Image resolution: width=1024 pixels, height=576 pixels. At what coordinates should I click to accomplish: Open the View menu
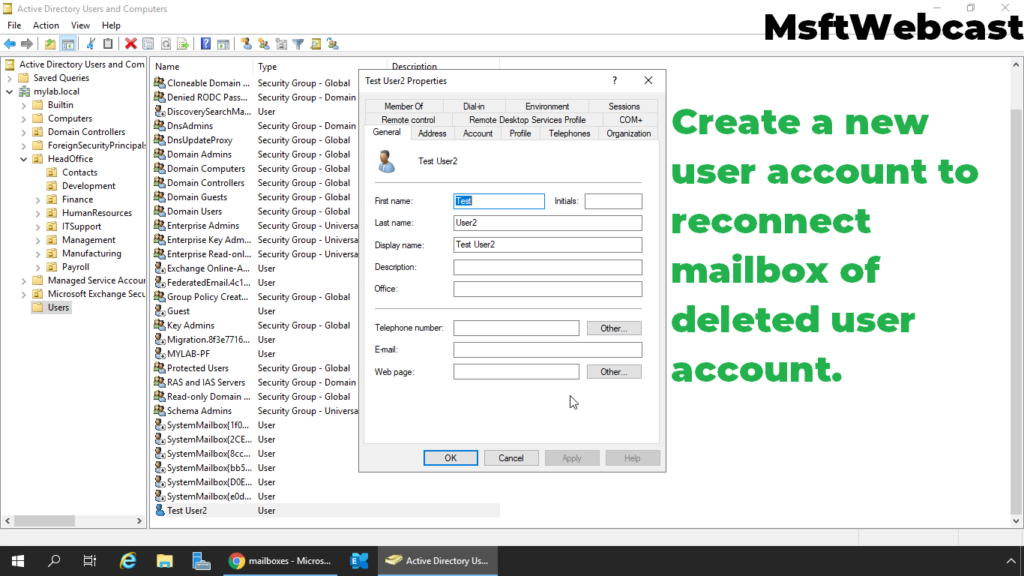pyautogui.click(x=80, y=25)
